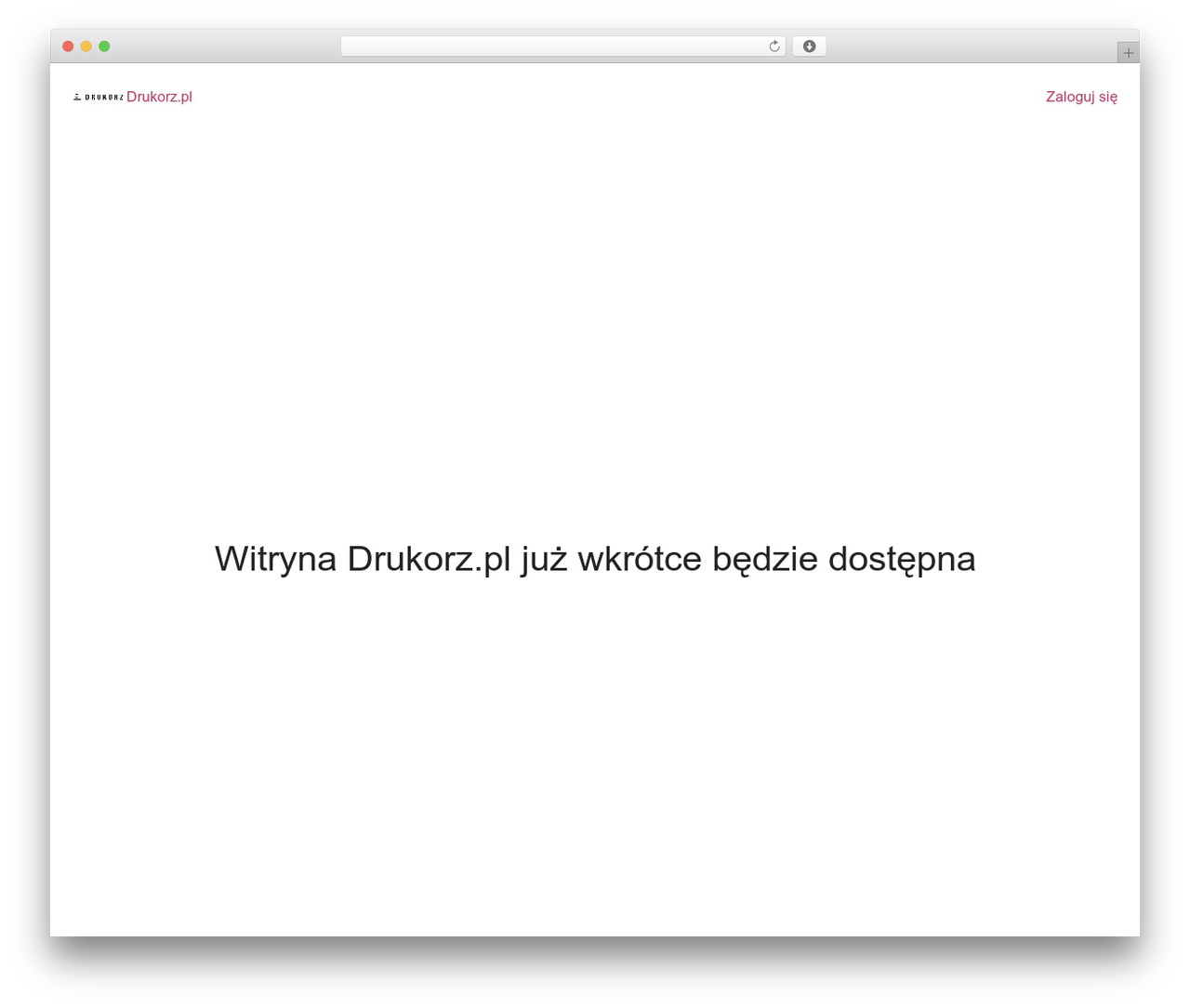
Task: Reload the page with the refresh icon
Action: tap(774, 46)
